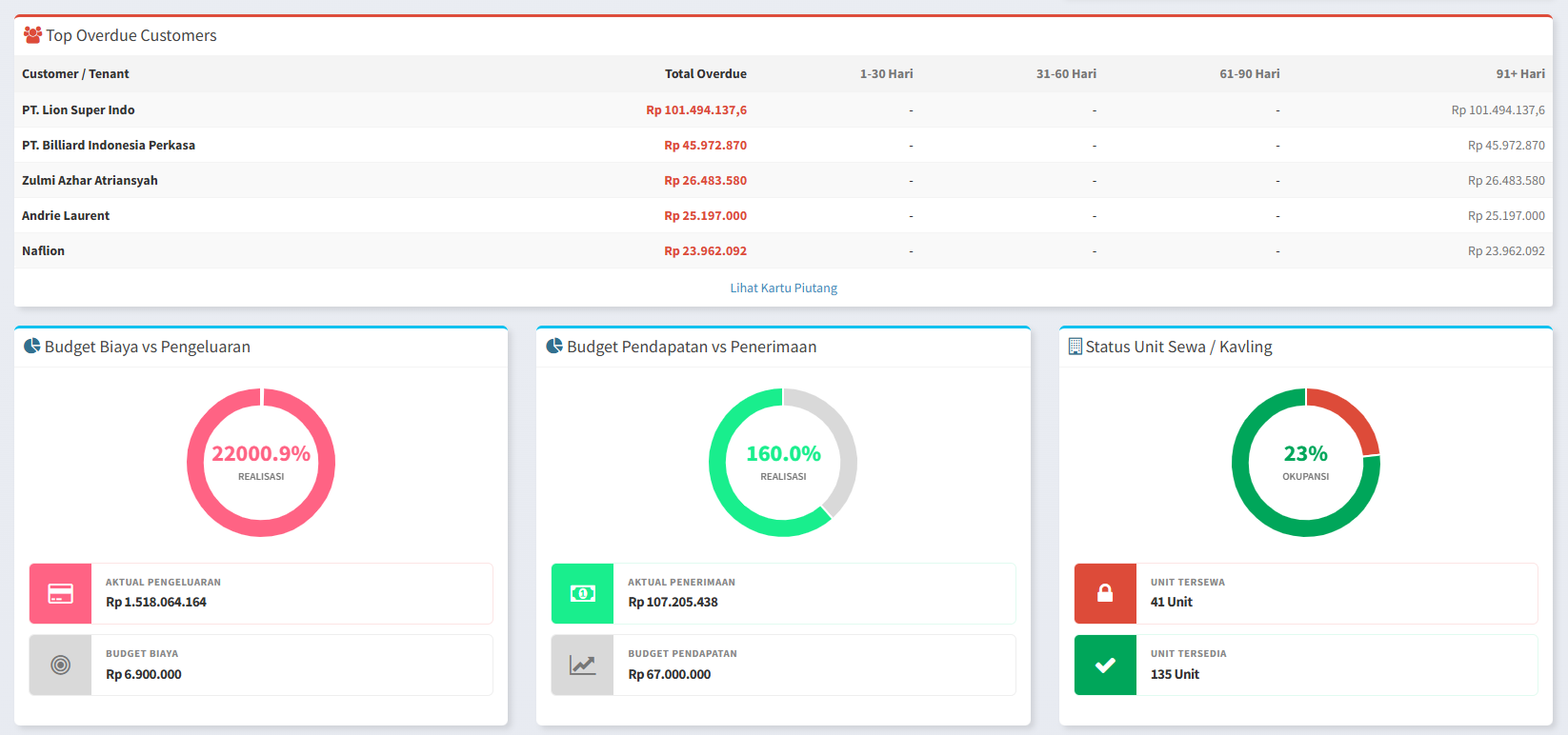Click the green money Aktual Penerimaan icon

[x=582, y=593]
